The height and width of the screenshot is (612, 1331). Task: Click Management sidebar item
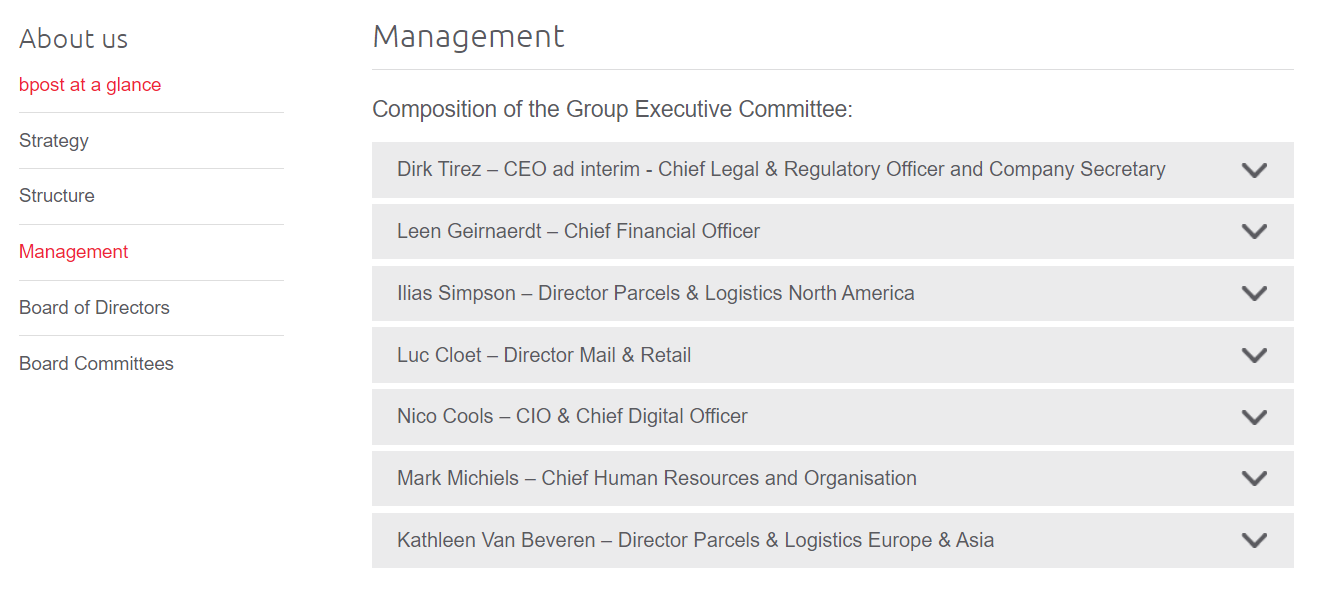tap(74, 252)
